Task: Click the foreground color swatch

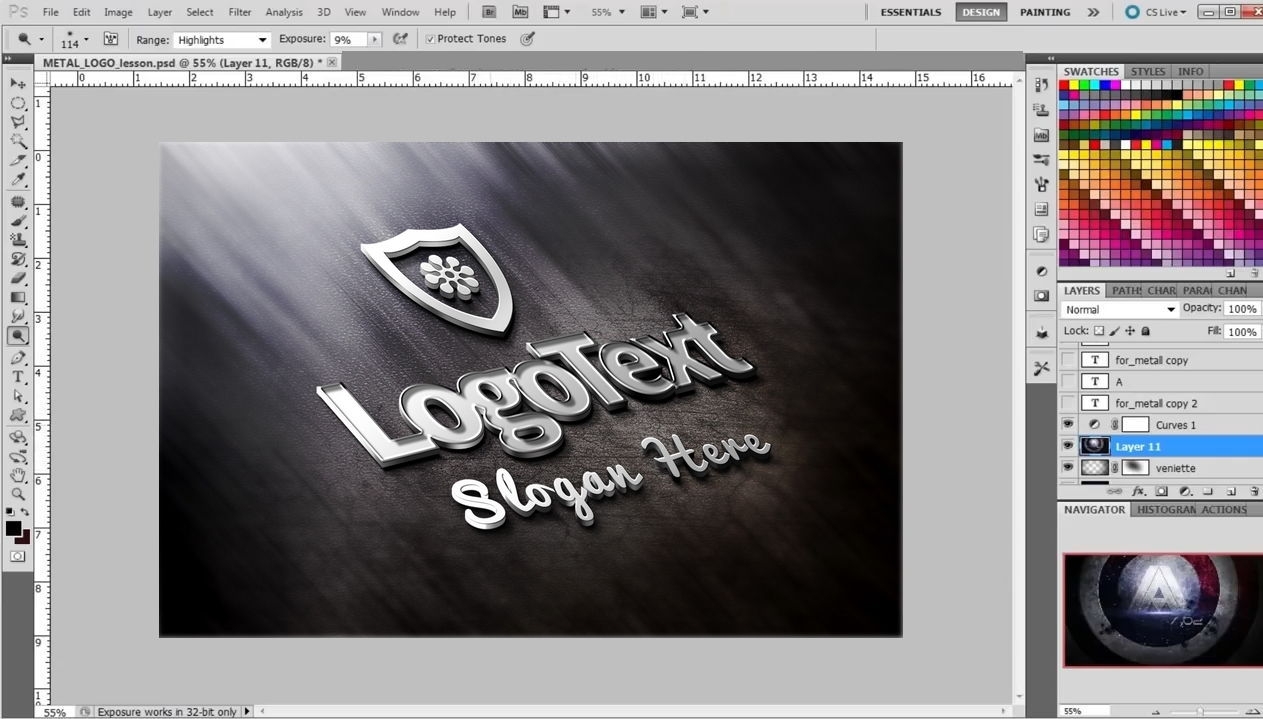Action: [x=13, y=528]
